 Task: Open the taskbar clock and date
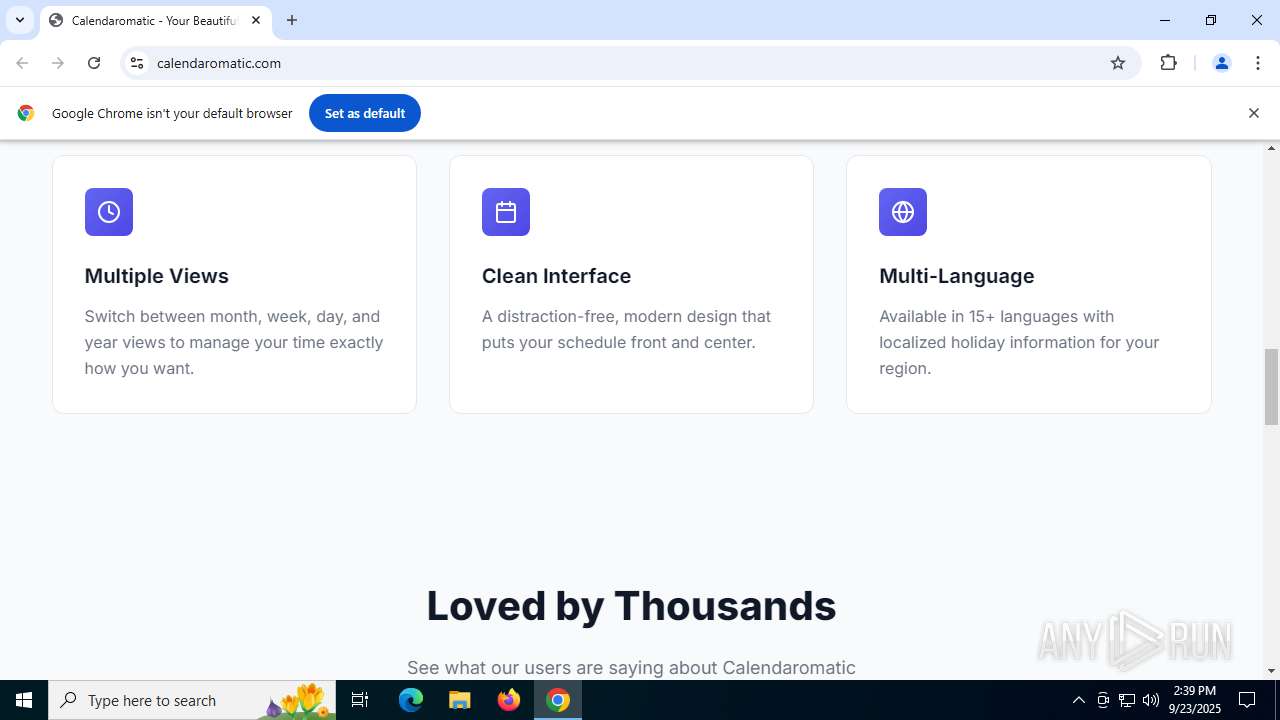pos(1196,700)
